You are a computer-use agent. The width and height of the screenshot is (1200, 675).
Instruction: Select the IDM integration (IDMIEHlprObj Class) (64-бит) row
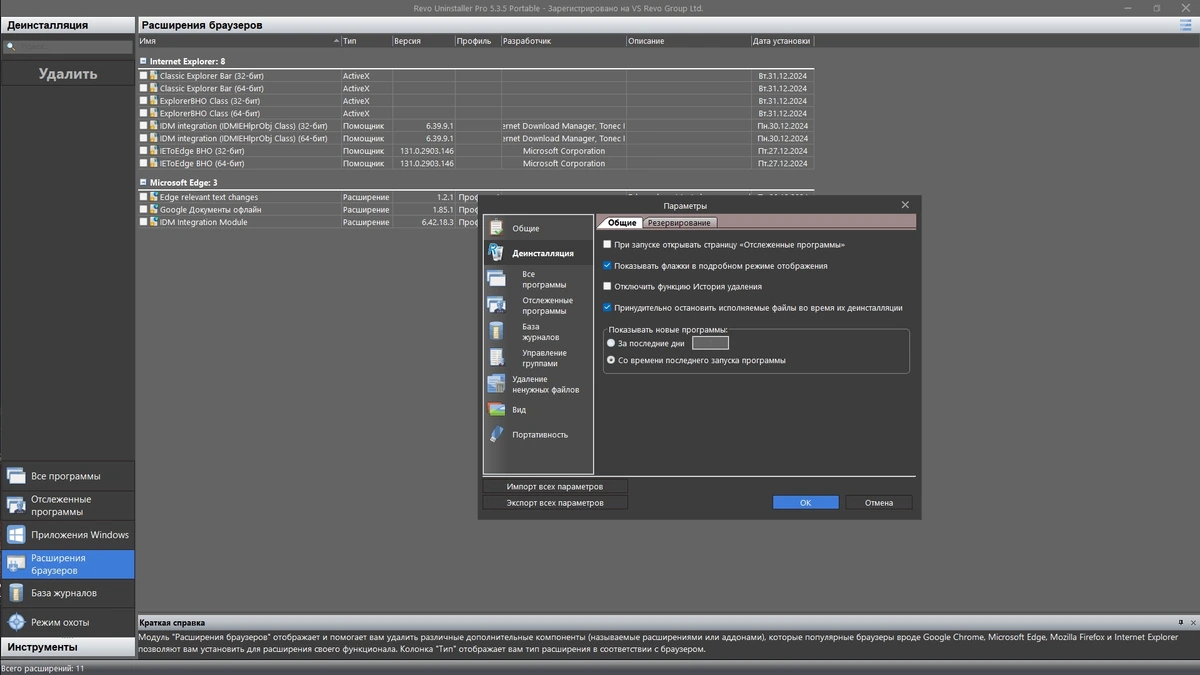point(476,138)
